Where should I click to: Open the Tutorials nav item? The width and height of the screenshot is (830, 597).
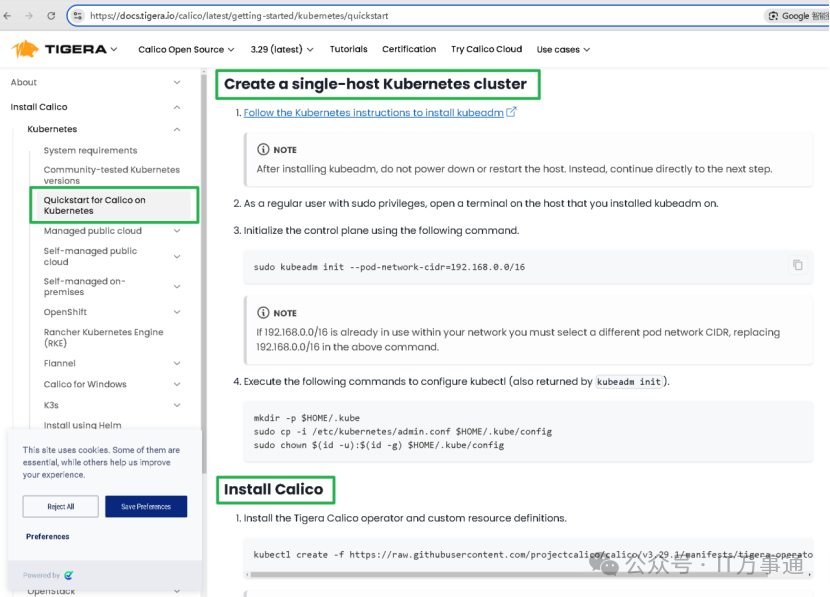348,49
